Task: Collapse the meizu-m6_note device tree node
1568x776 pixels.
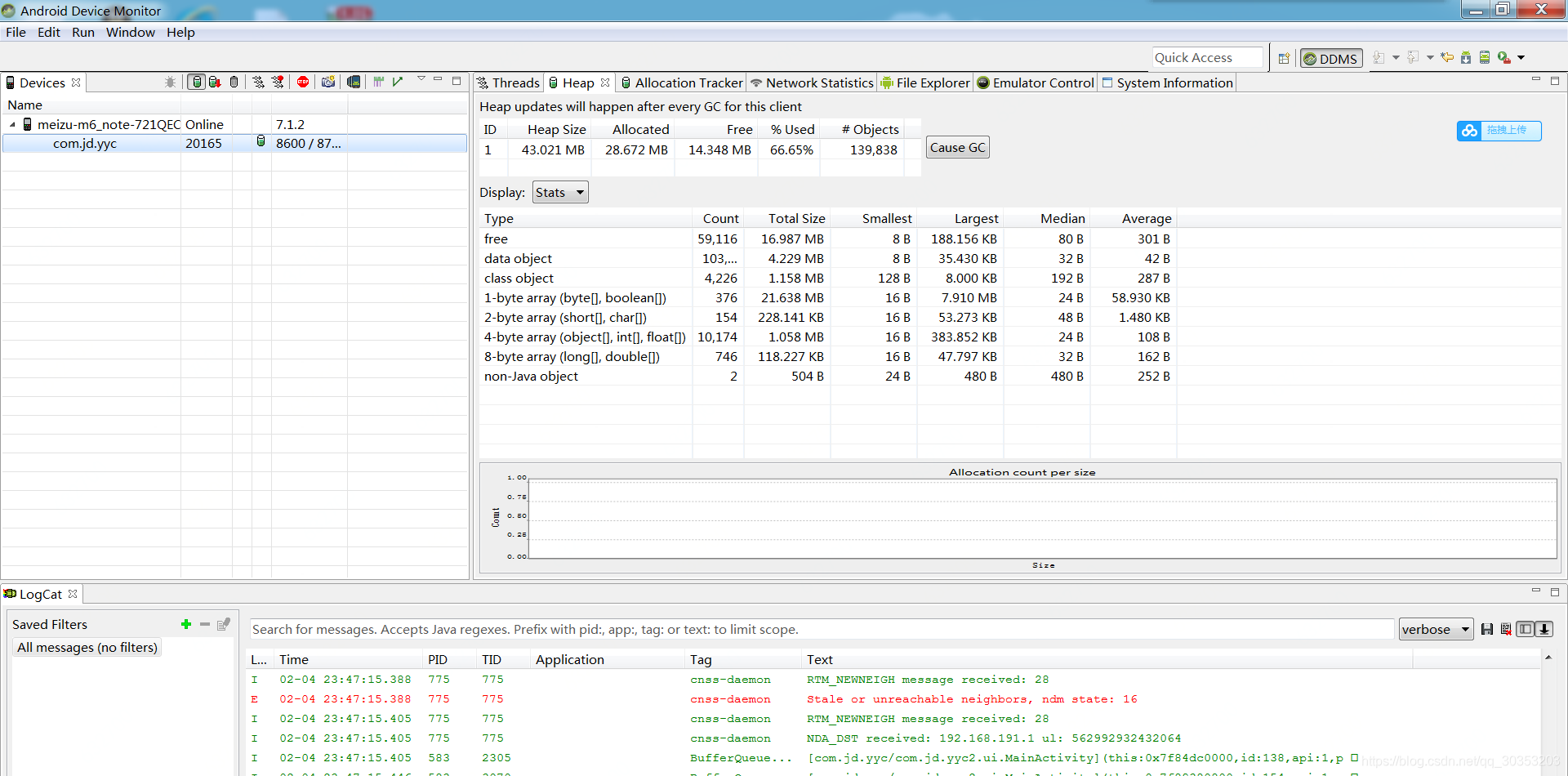Action: click(12, 125)
